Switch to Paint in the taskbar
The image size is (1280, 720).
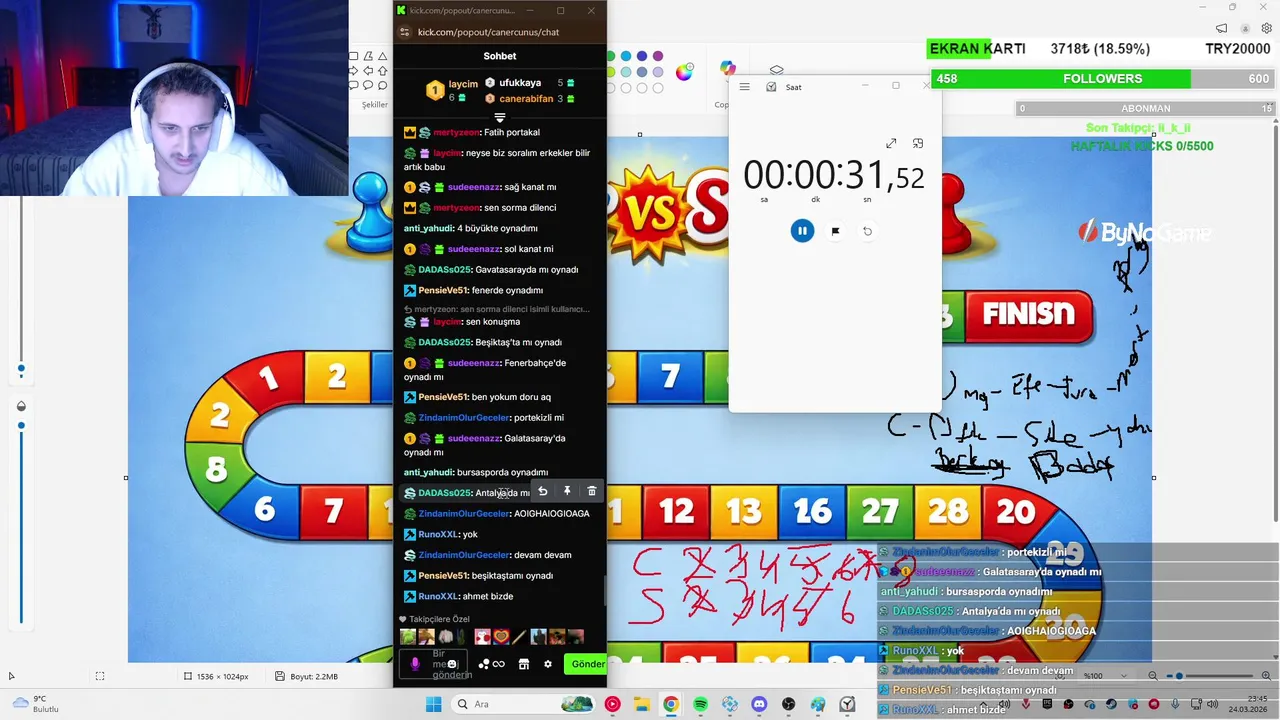pyautogui.click(x=818, y=704)
